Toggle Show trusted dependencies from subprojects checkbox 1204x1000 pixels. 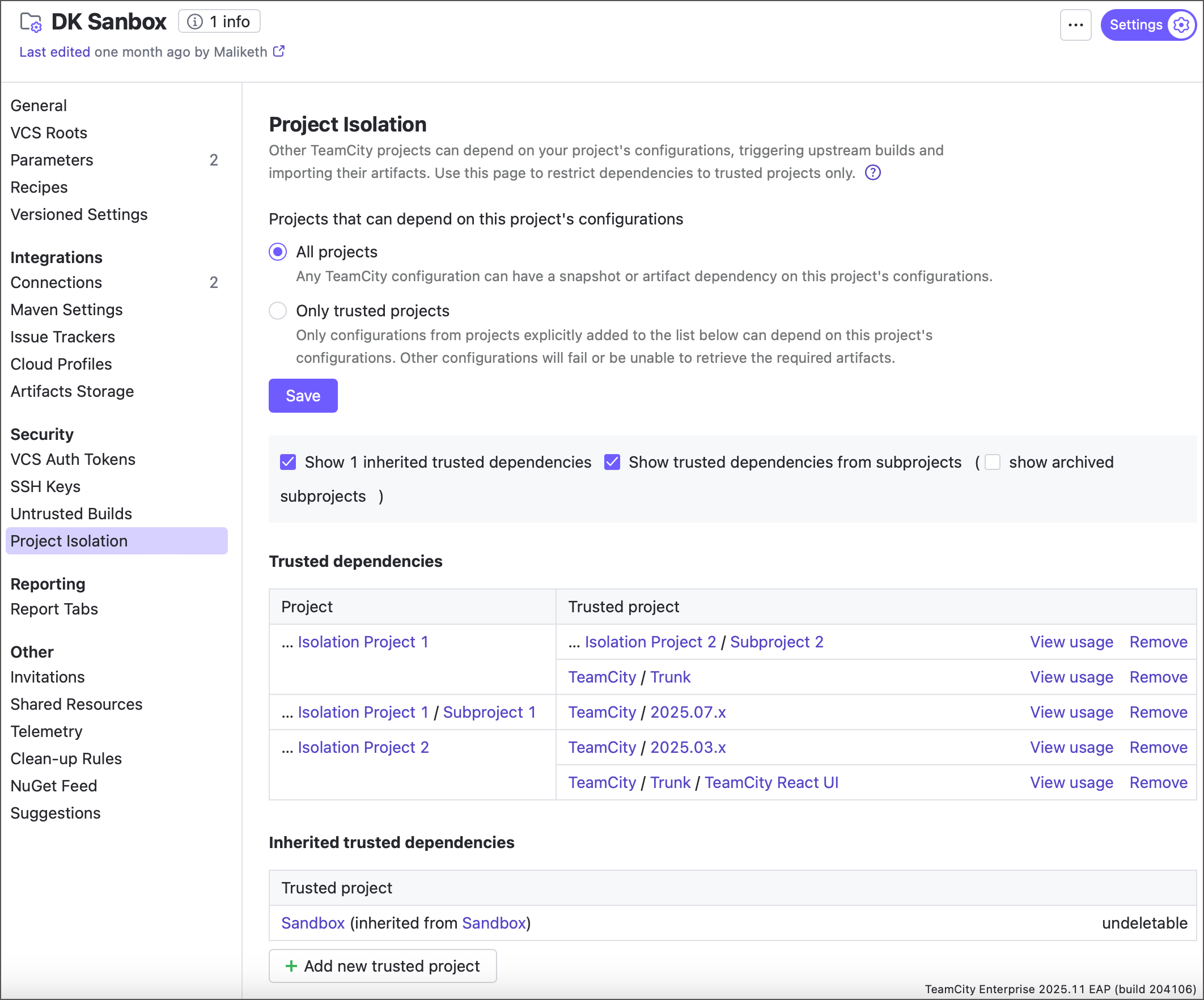(x=612, y=462)
